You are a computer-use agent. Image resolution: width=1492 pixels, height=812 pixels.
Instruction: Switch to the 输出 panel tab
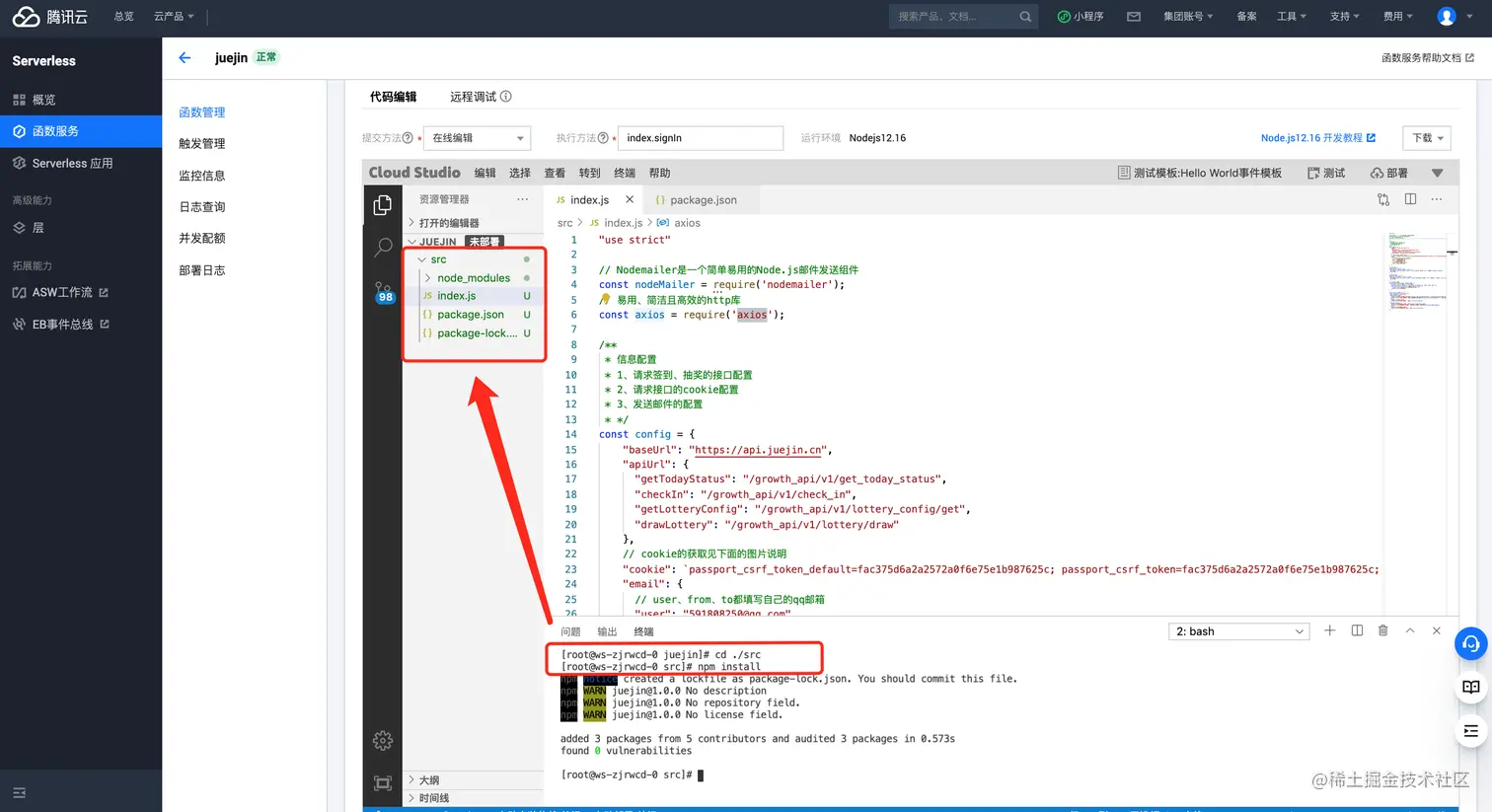click(607, 631)
